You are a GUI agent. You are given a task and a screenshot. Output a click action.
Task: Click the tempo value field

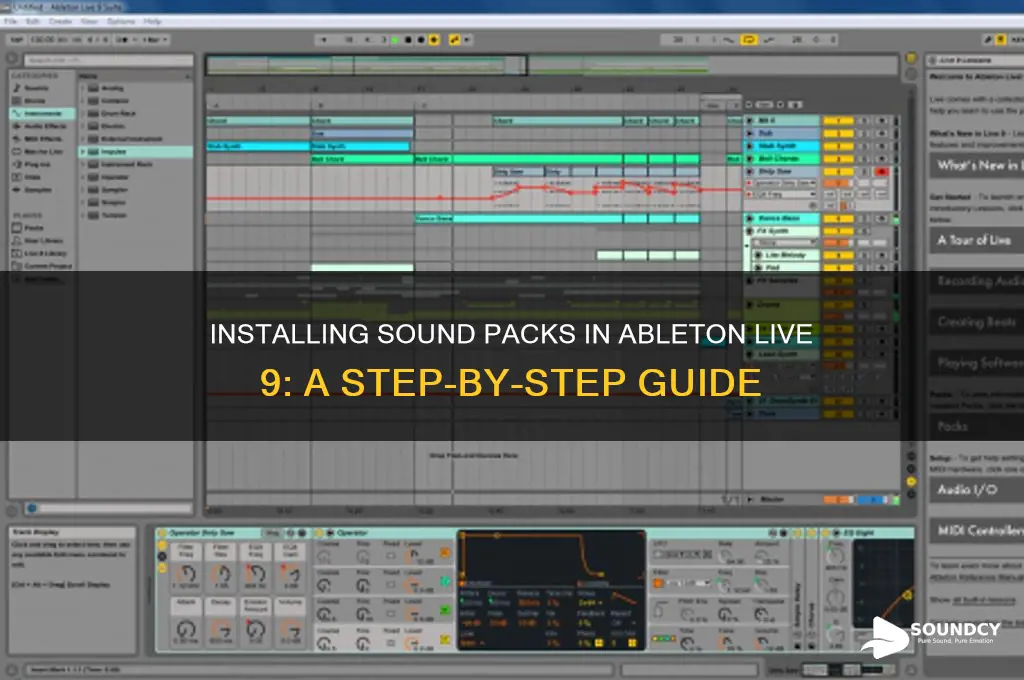pyautogui.click(x=42, y=40)
